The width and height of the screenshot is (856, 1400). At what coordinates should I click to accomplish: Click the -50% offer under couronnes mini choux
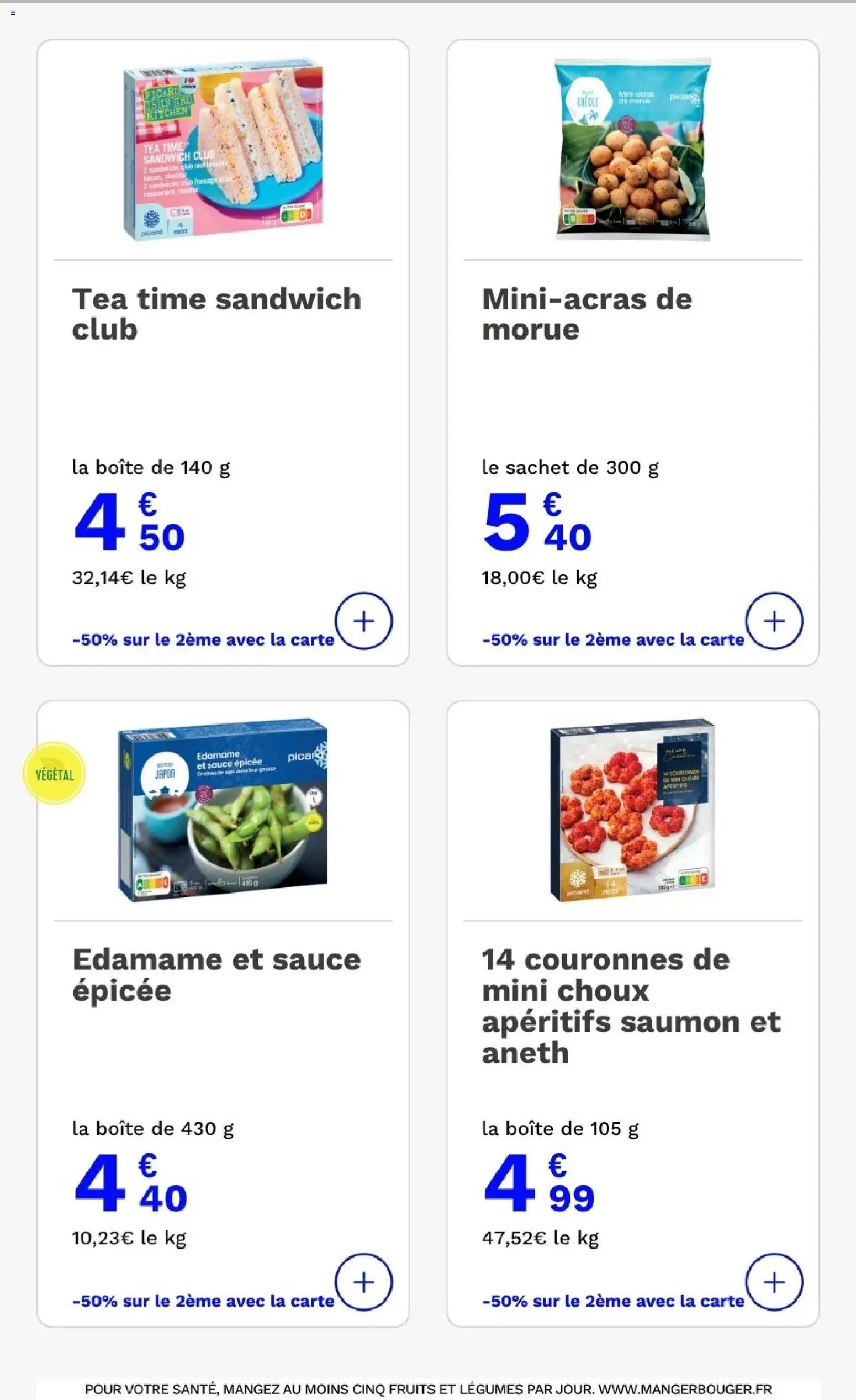click(x=613, y=1301)
